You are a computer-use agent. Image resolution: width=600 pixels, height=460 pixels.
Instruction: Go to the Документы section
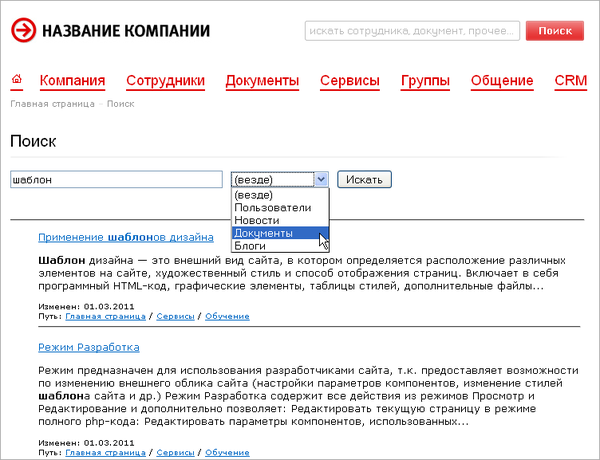point(262,81)
